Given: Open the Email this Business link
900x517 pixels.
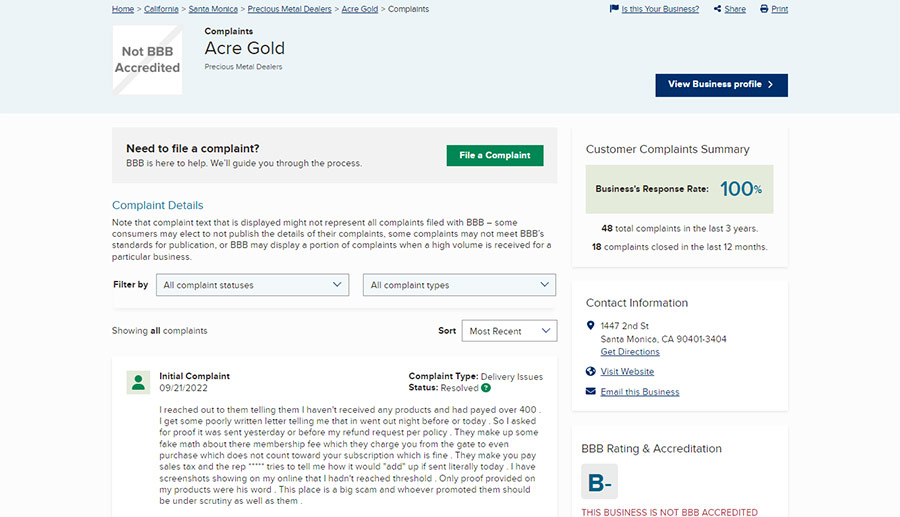Looking at the screenshot, I should 640,392.
